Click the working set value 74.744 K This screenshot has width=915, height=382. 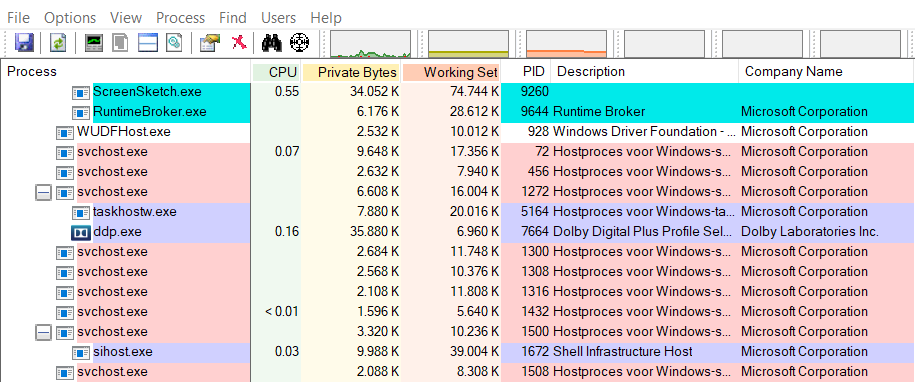(x=474, y=92)
